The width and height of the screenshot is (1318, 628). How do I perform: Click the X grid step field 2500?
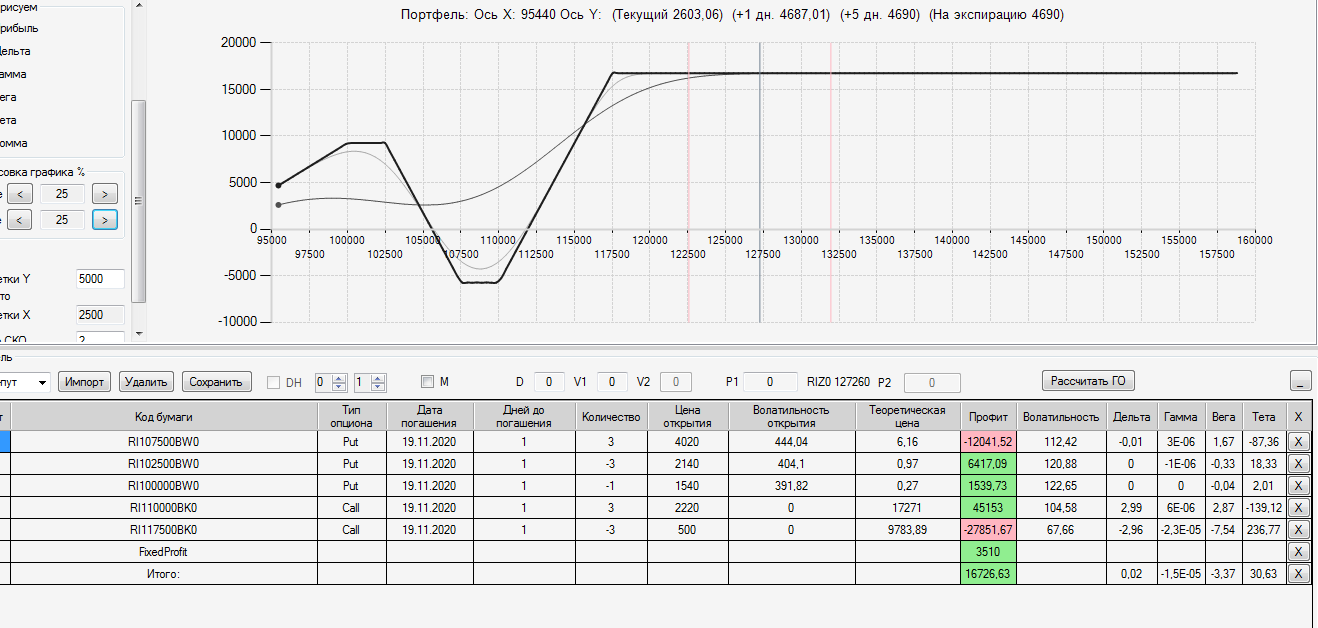tap(100, 314)
